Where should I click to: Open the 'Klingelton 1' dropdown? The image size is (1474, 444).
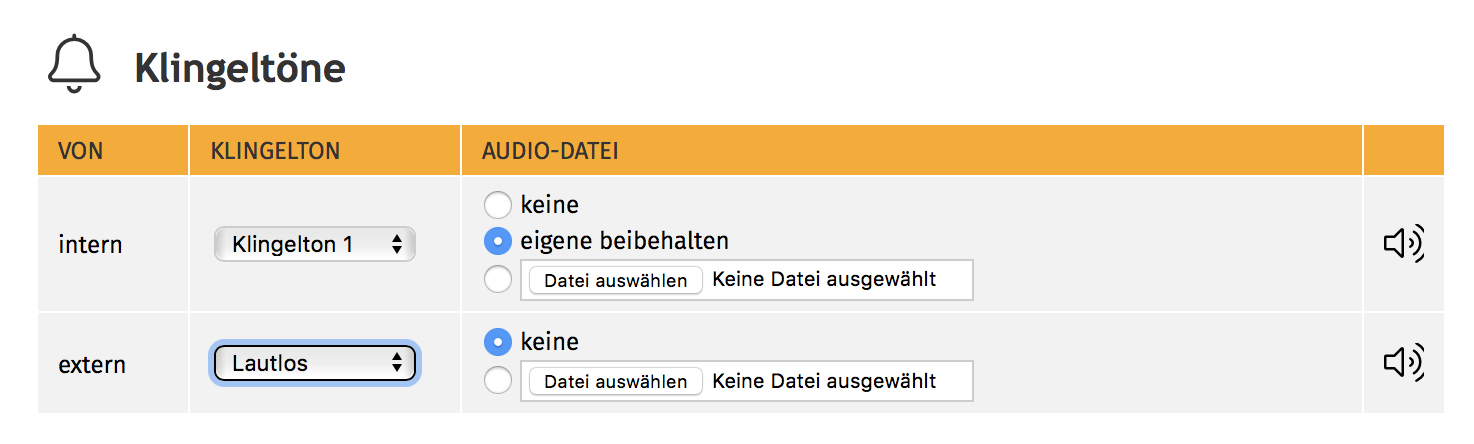coord(315,244)
